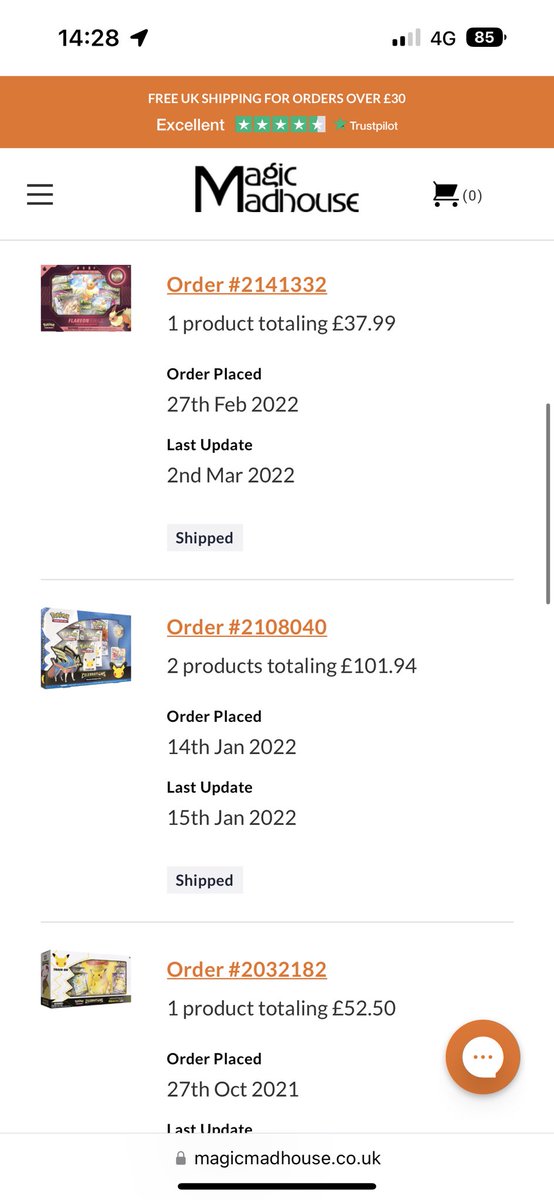Tap the Celebrations Zacian box thumbnail
This screenshot has width=554, height=1200.
[x=86, y=647]
